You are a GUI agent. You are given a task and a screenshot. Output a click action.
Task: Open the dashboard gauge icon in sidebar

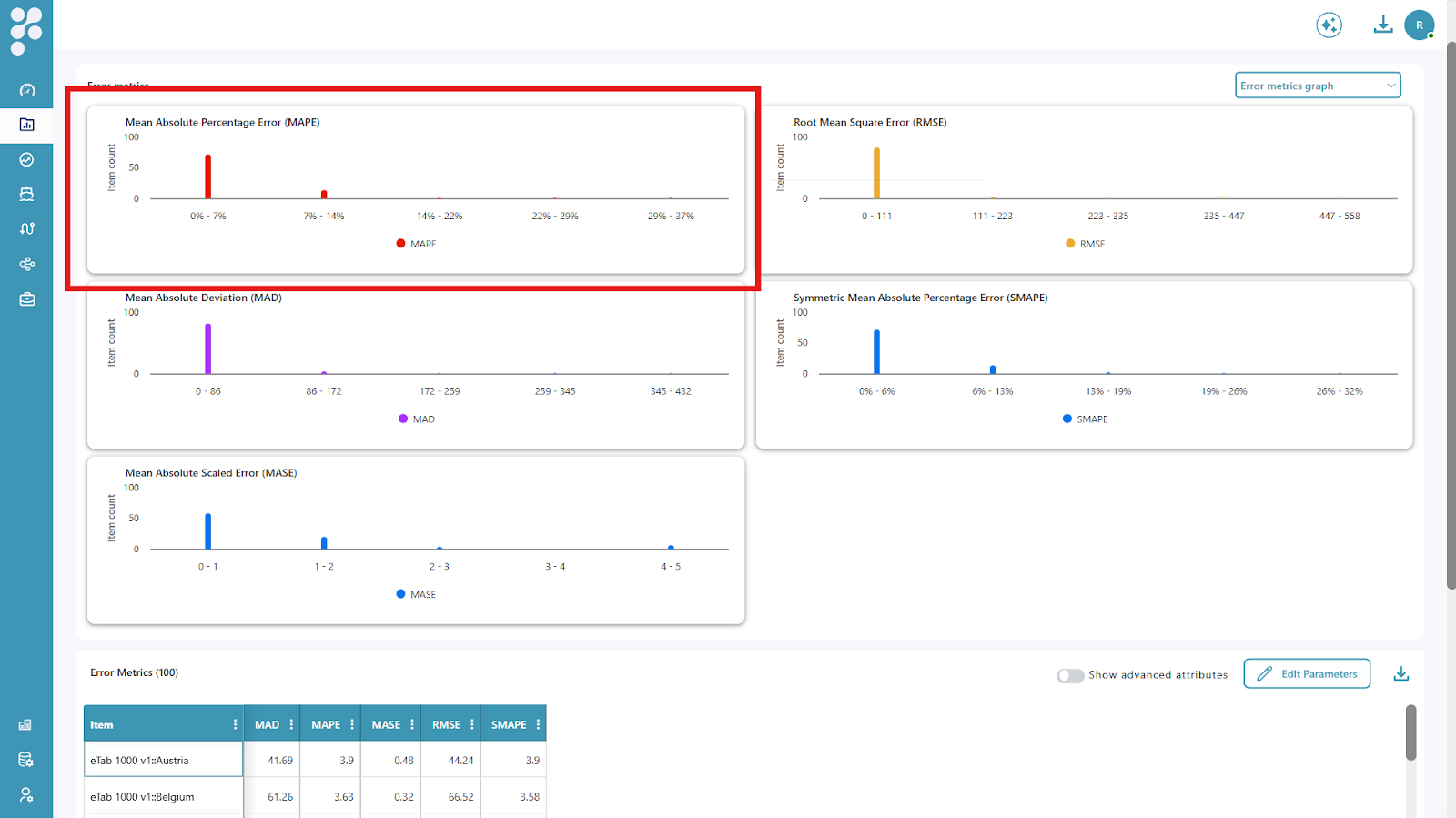pos(26,90)
